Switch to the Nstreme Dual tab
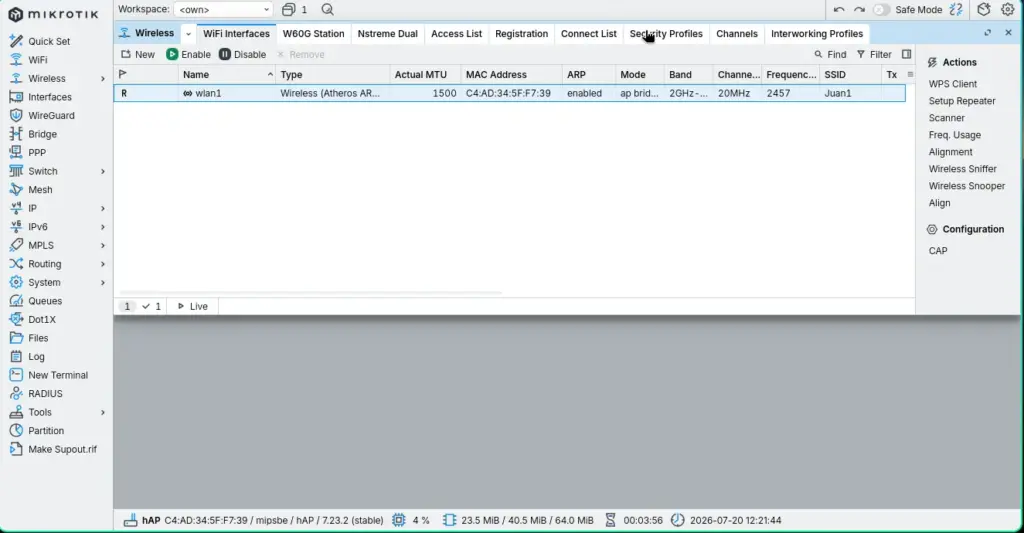This screenshot has height=533, width=1024. (x=387, y=34)
